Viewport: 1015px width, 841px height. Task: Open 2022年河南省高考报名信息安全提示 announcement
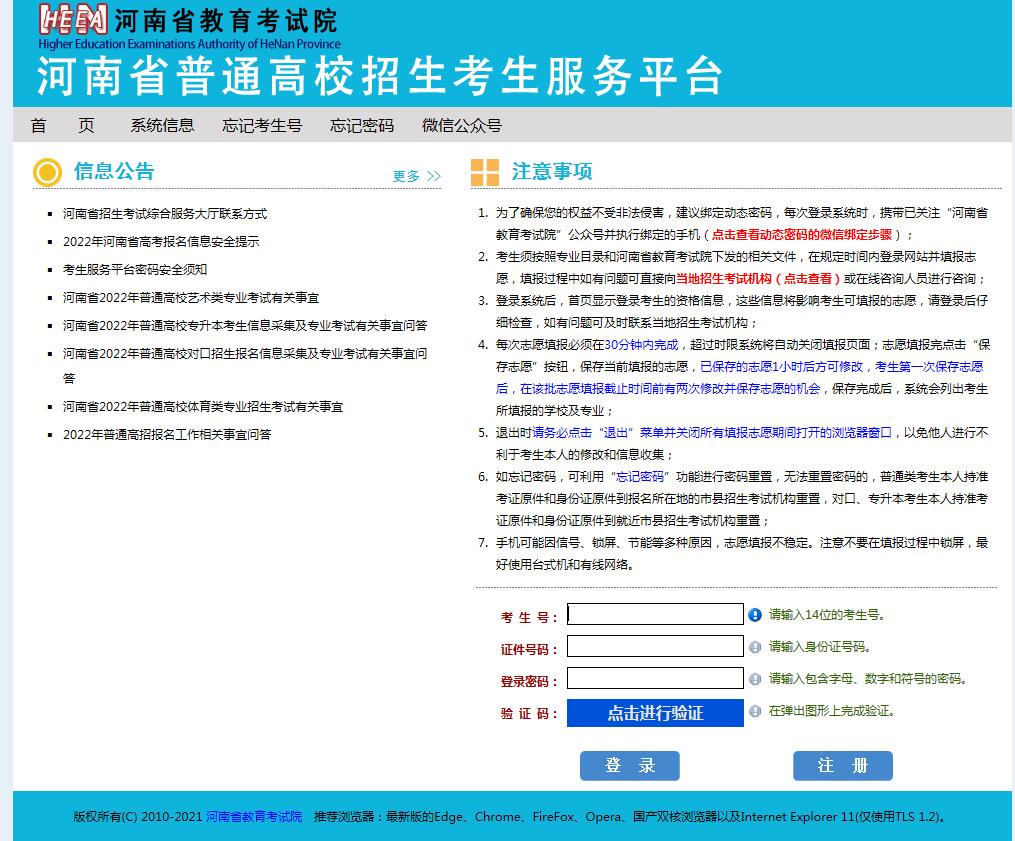pos(161,242)
